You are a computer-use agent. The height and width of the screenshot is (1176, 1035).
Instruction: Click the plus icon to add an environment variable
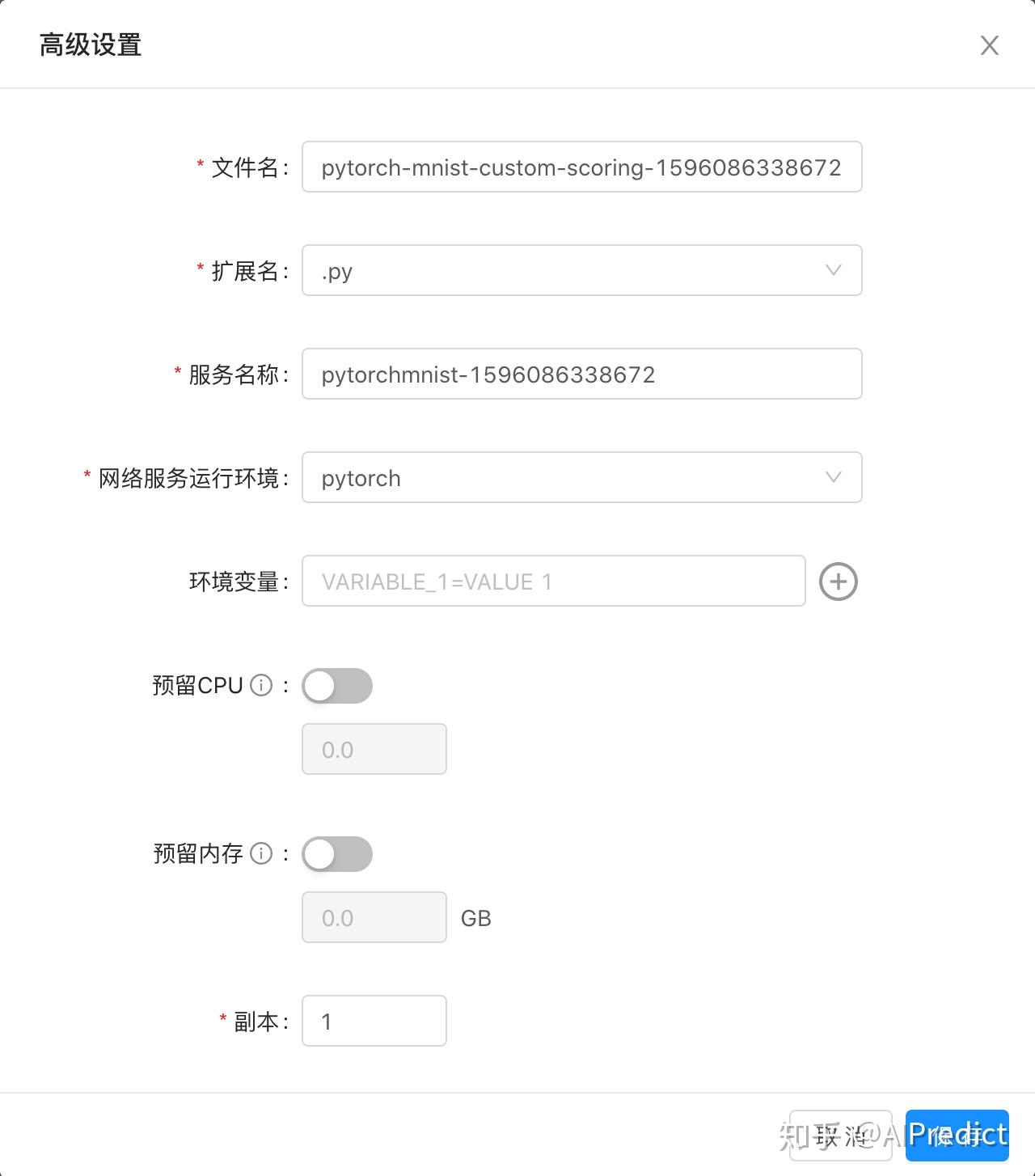click(x=839, y=582)
